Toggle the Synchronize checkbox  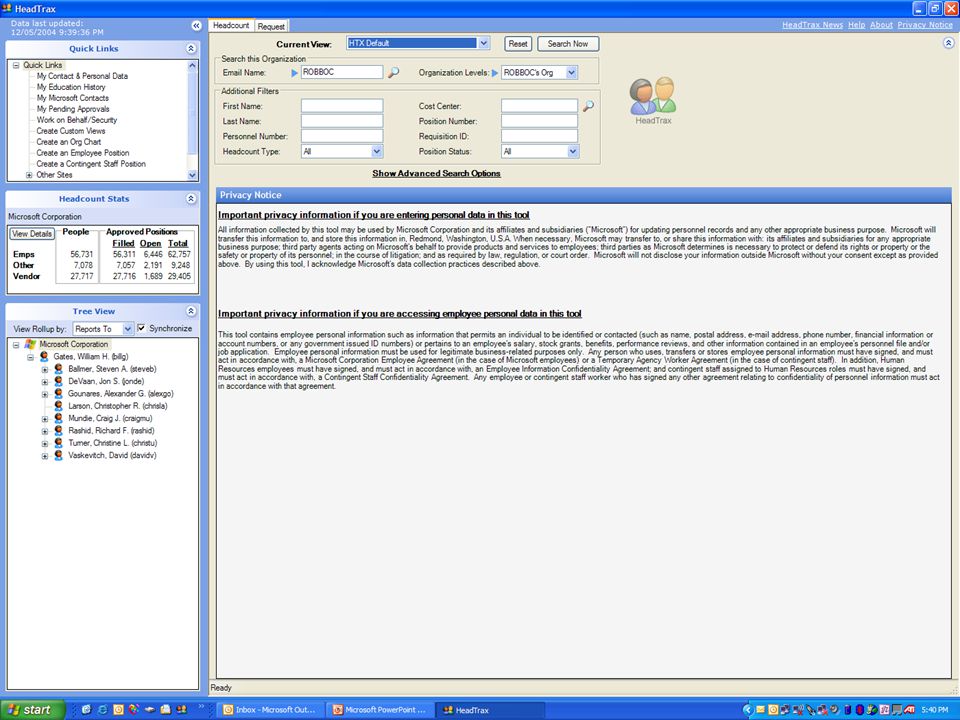pyautogui.click(x=141, y=328)
